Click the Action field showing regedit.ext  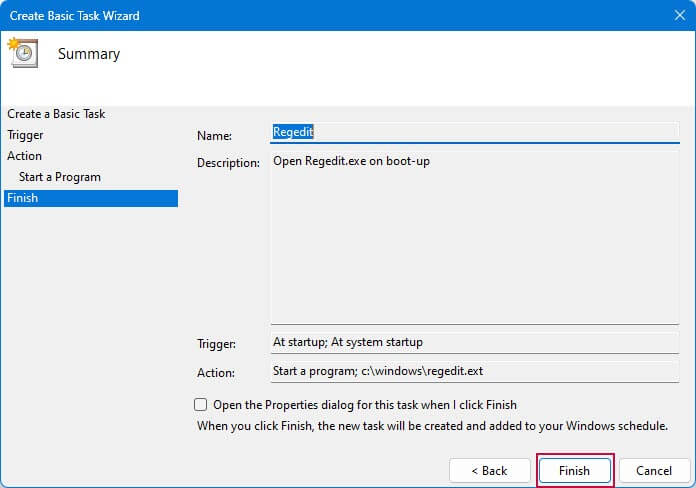click(x=475, y=371)
